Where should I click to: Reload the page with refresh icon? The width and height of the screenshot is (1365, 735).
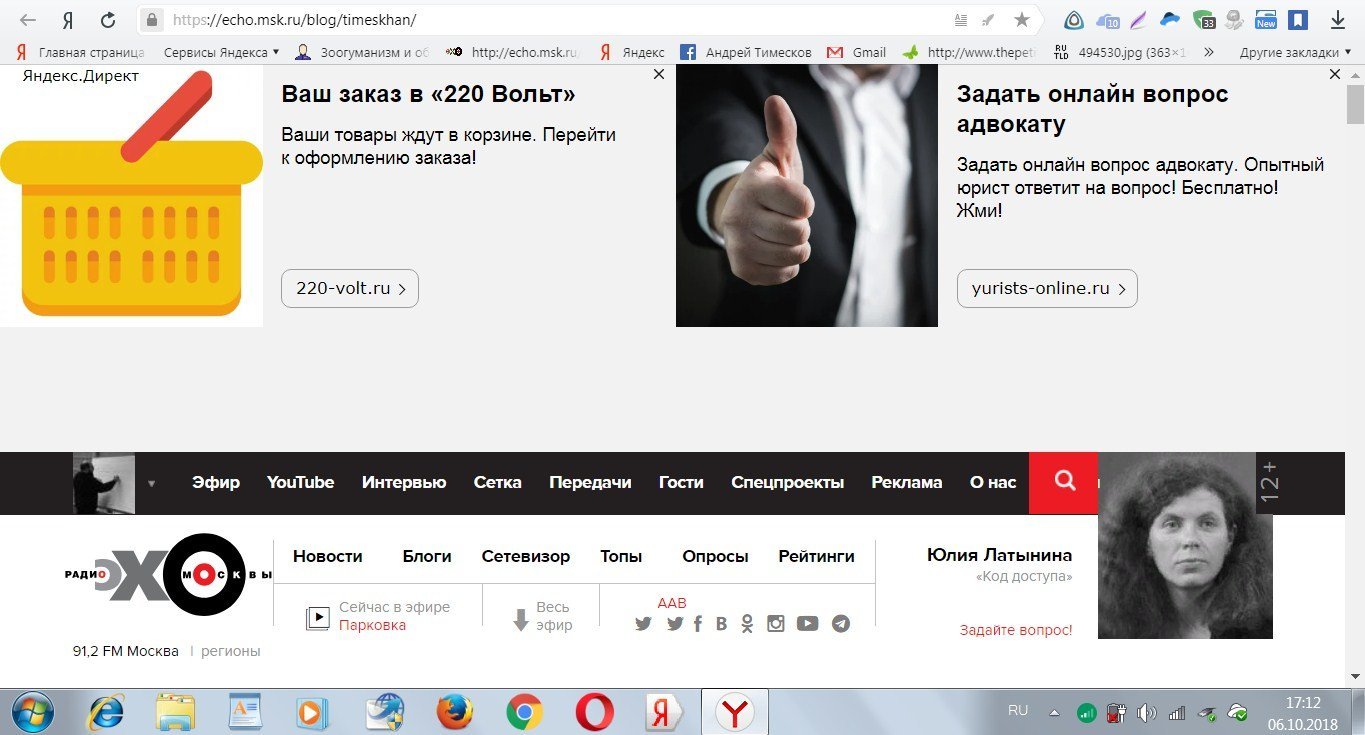click(x=107, y=20)
